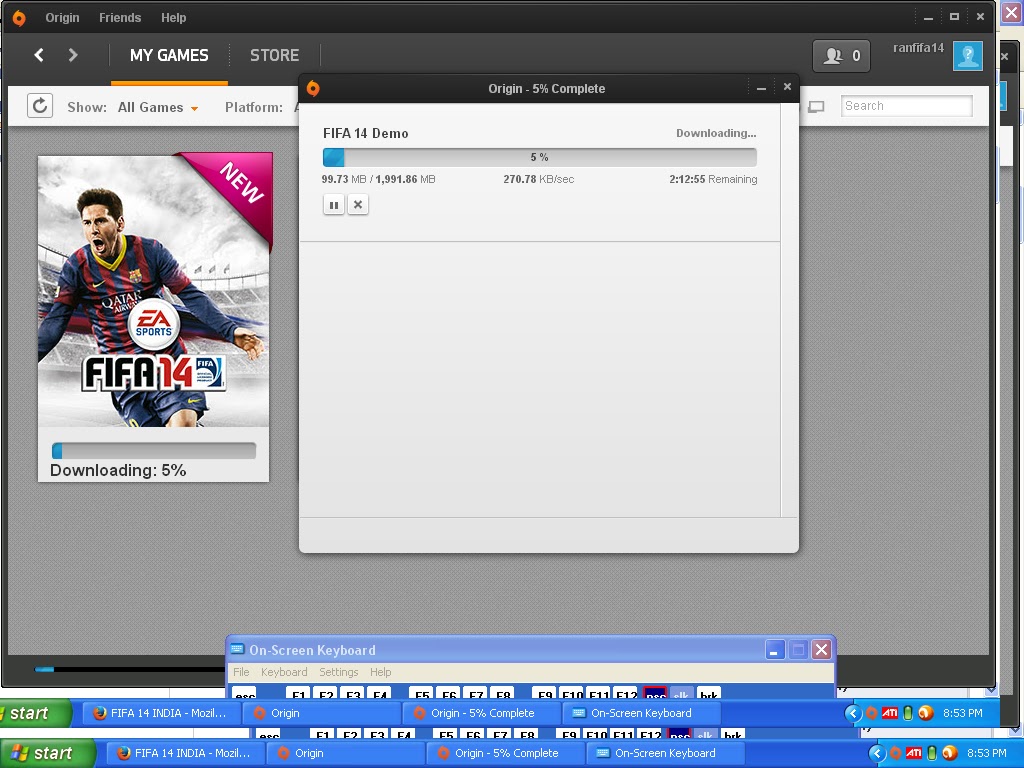This screenshot has height=768, width=1024.
Task: Maximize the main Origin window
Action: coord(954,17)
